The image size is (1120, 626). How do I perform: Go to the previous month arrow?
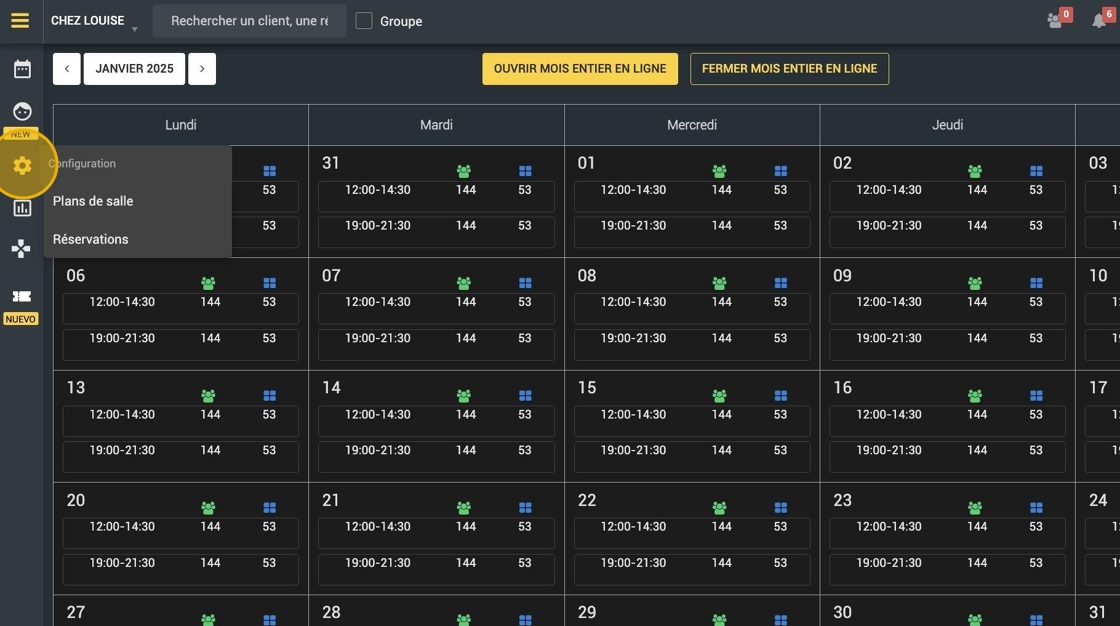pos(66,69)
